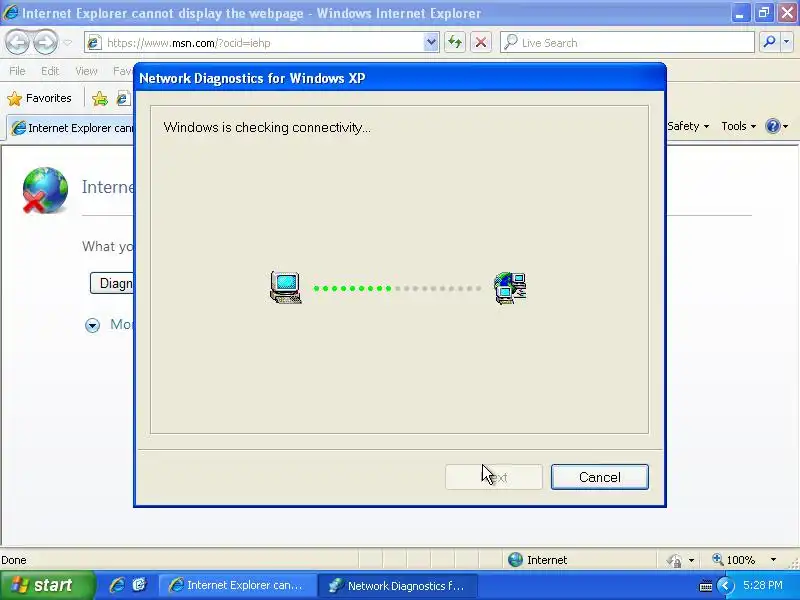Image resolution: width=800 pixels, height=600 pixels.
Task: Open the Edit menu
Action: click(x=50, y=71)
